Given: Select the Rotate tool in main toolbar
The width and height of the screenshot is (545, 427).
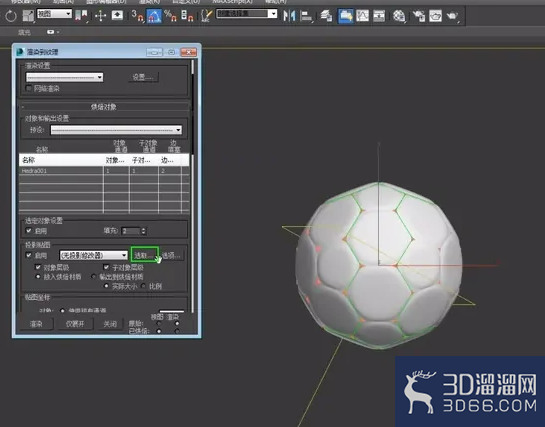Looking at the screenshot, I should coord(11,16).
